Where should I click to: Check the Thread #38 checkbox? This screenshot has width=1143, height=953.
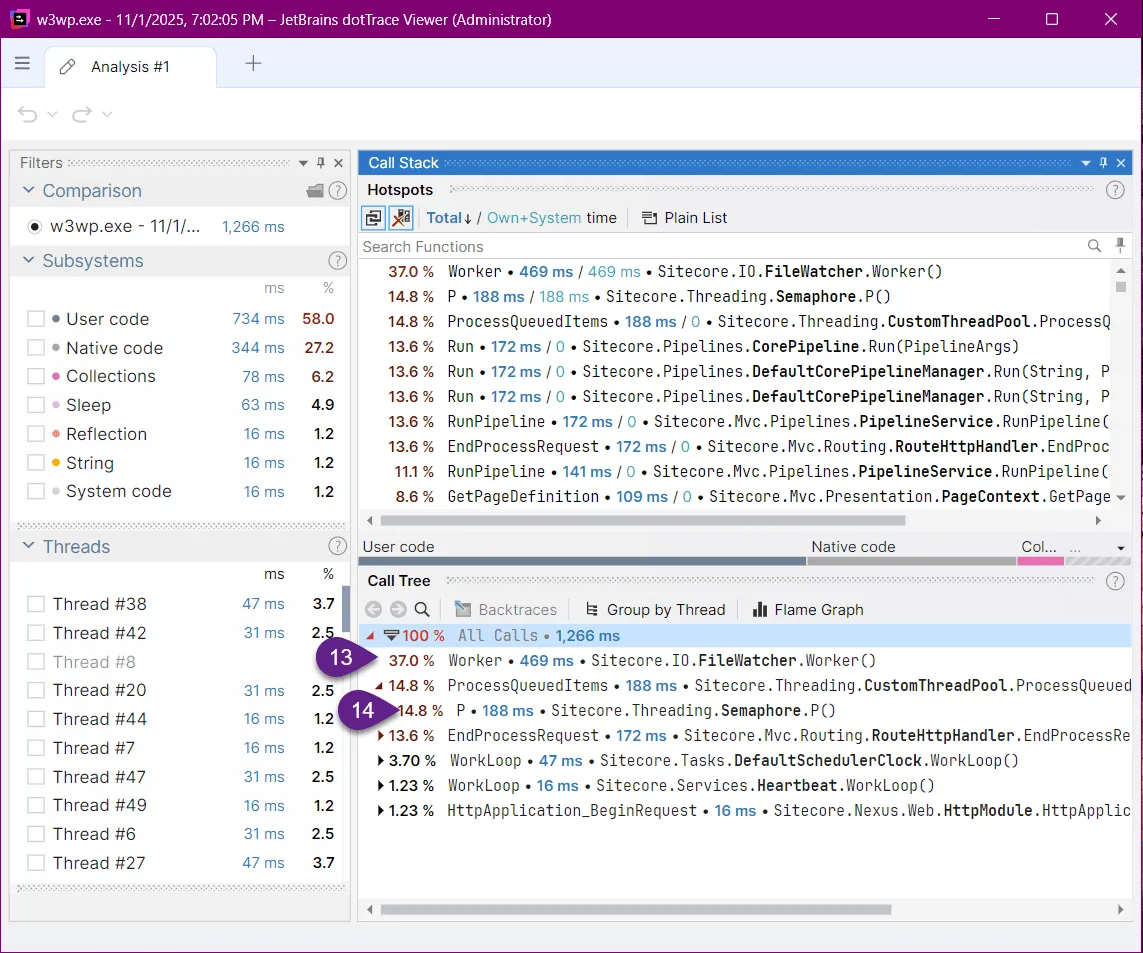coord(36,604)
